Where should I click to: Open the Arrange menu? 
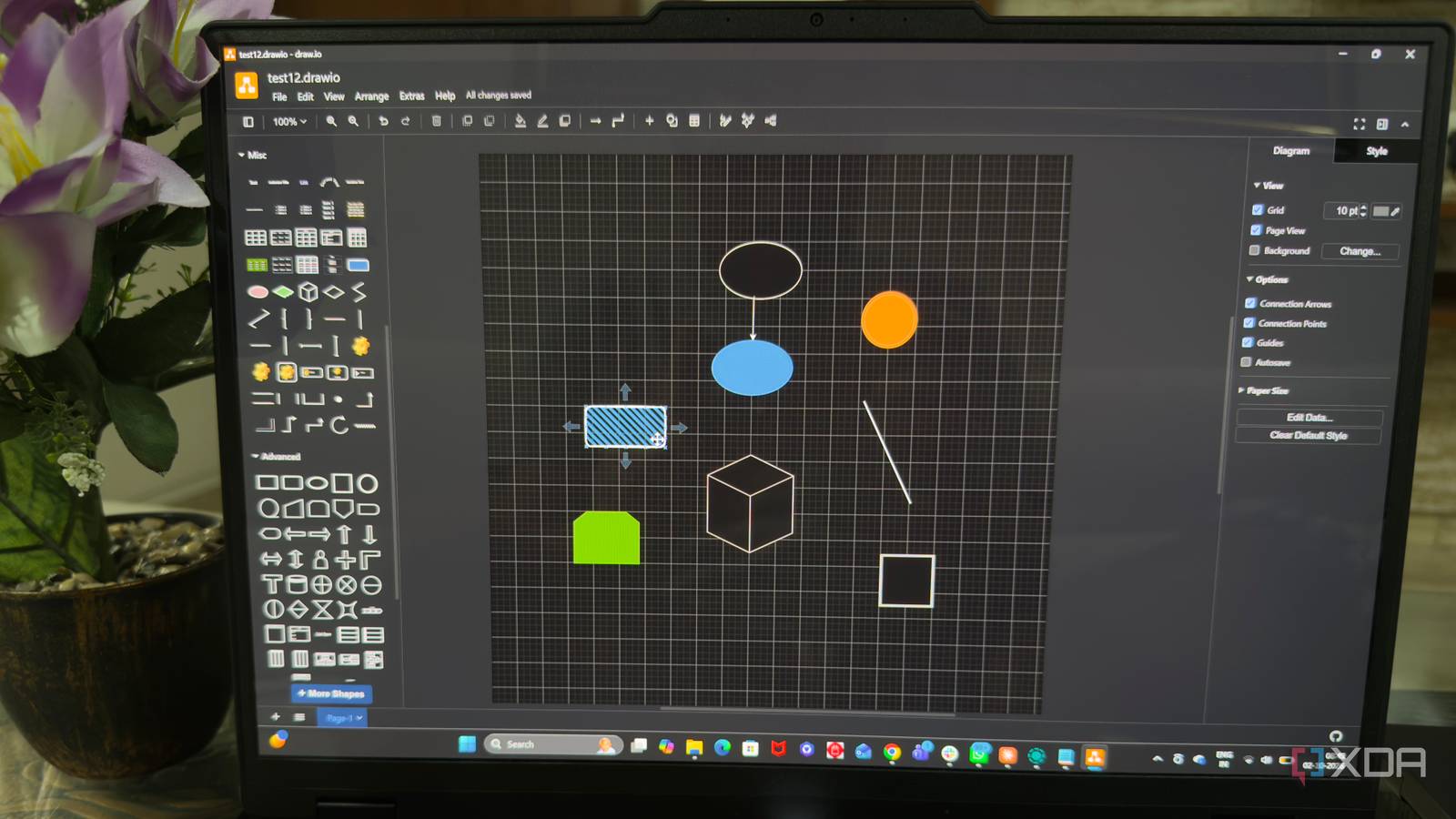(371, 96)
